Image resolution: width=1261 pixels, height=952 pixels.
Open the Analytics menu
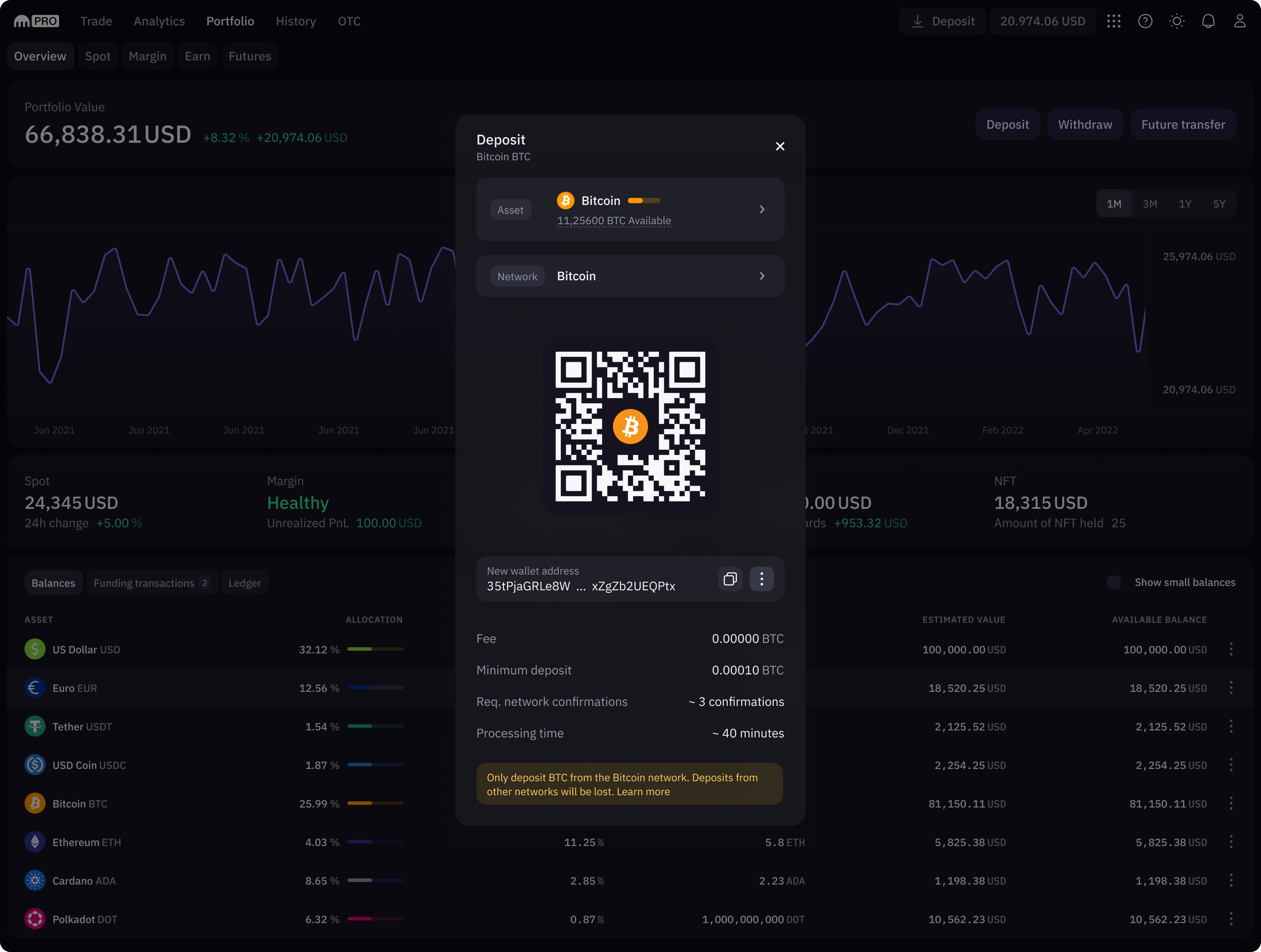159,21
